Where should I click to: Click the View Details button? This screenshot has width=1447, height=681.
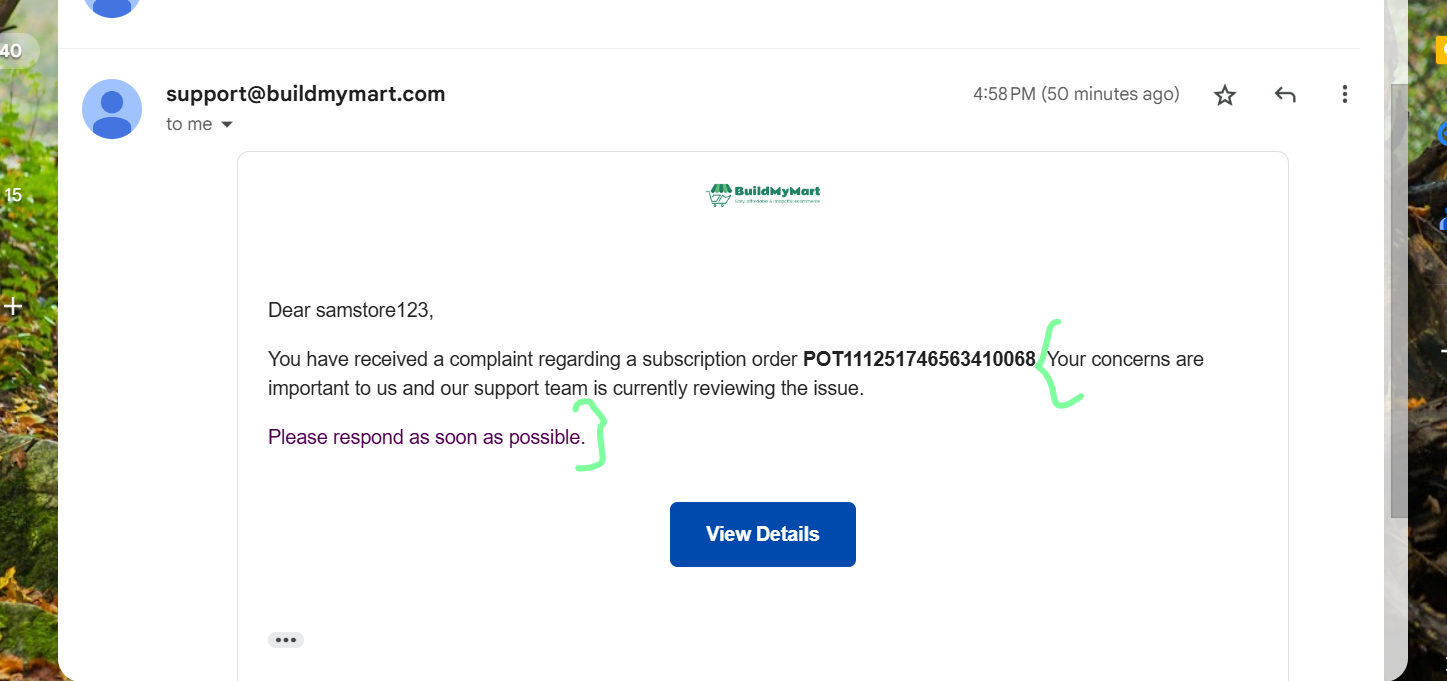(x=763, y=534)
